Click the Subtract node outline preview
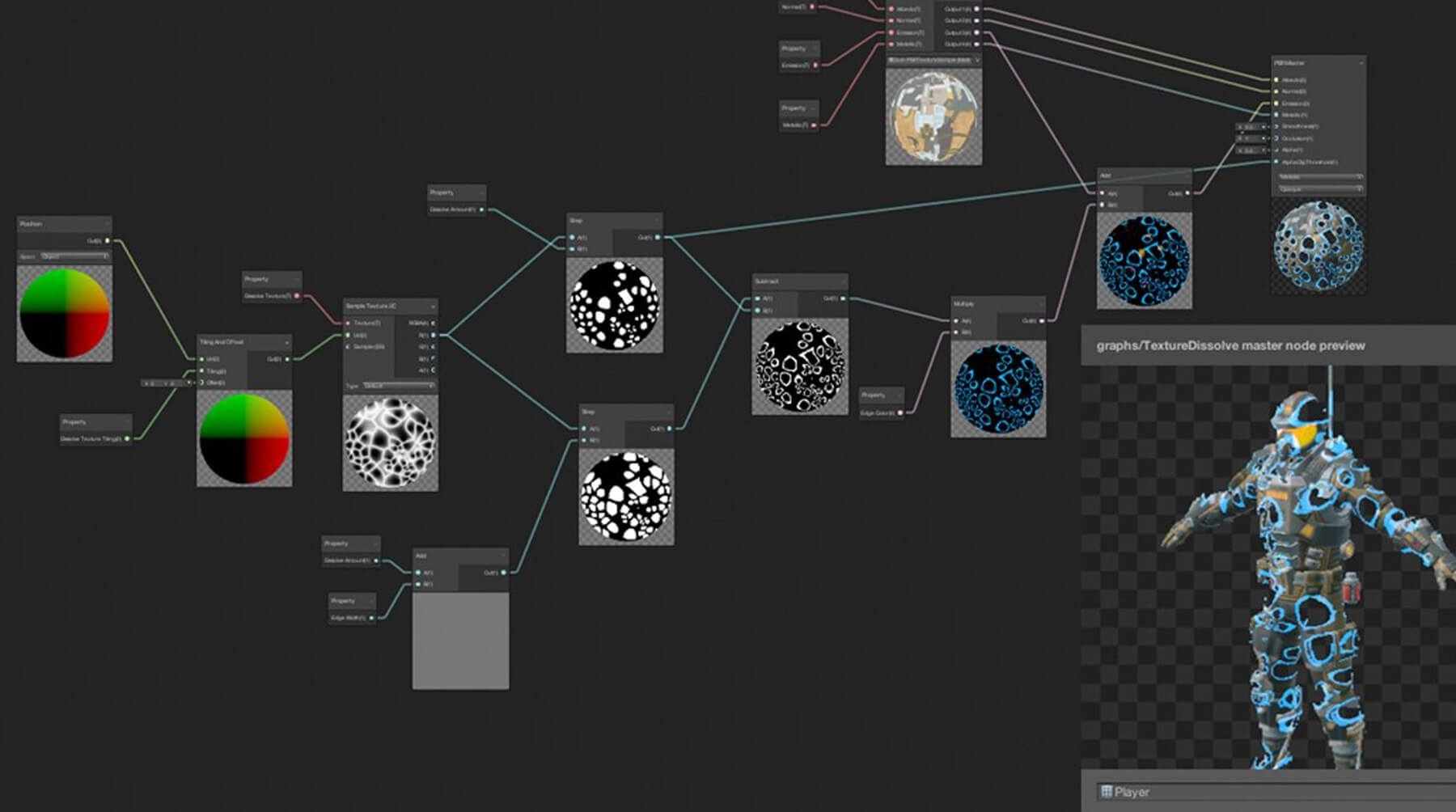This screenshot has height=812, width=1456. (x=800, y=366)
